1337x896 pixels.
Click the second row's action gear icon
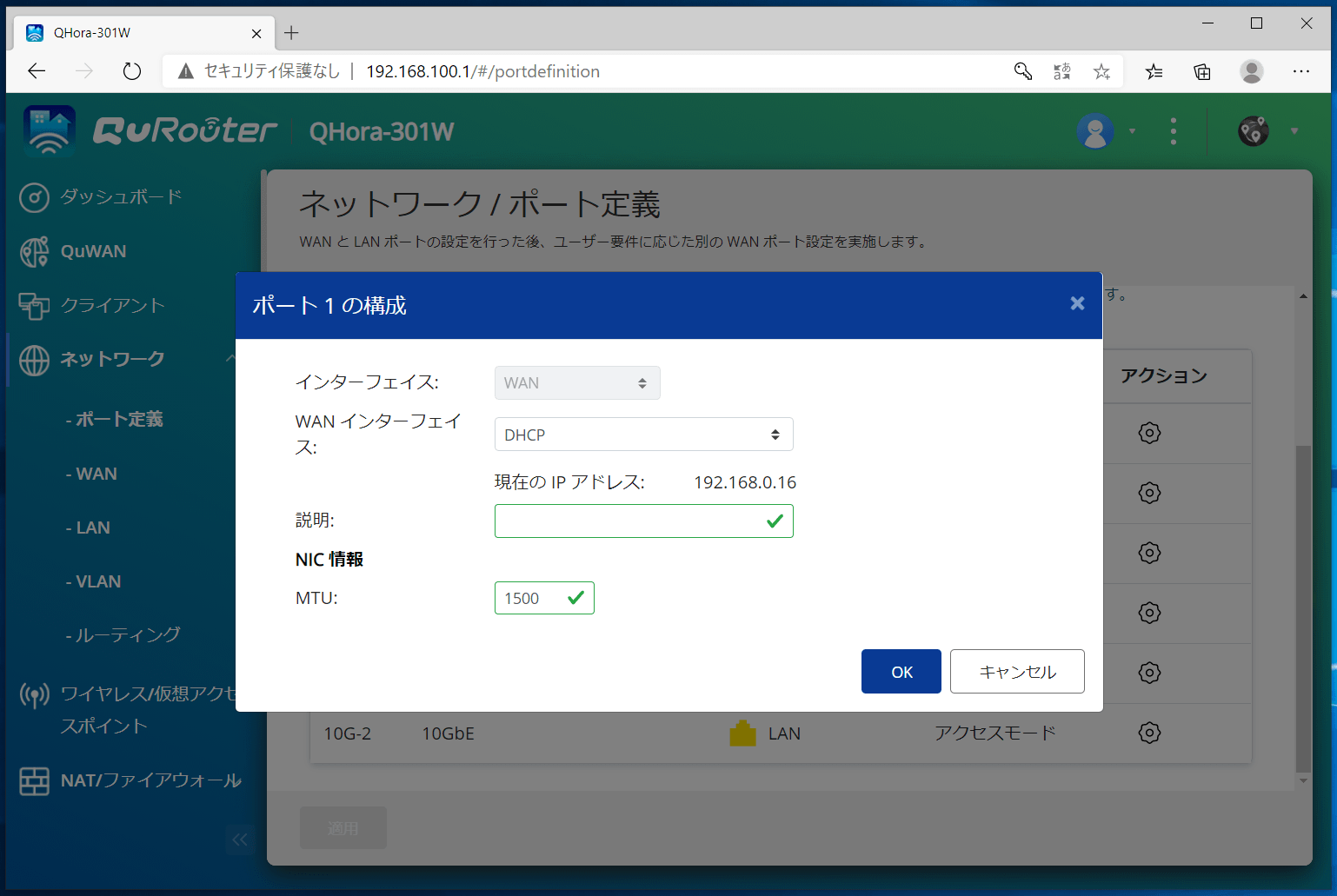(1149, 493)
